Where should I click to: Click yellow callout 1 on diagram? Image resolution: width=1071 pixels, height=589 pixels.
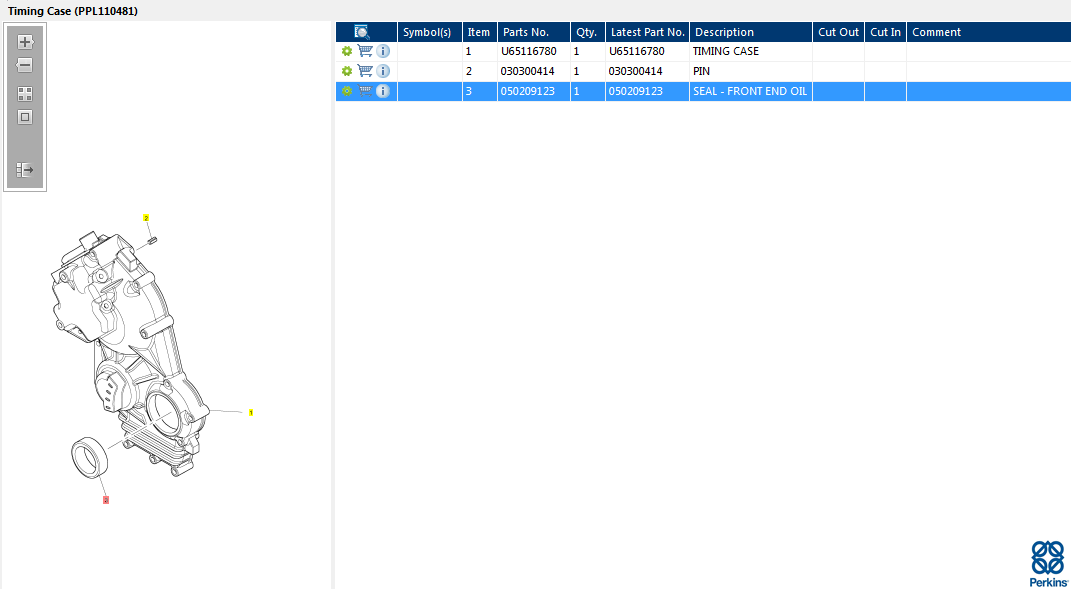click(x=251, y=413)
